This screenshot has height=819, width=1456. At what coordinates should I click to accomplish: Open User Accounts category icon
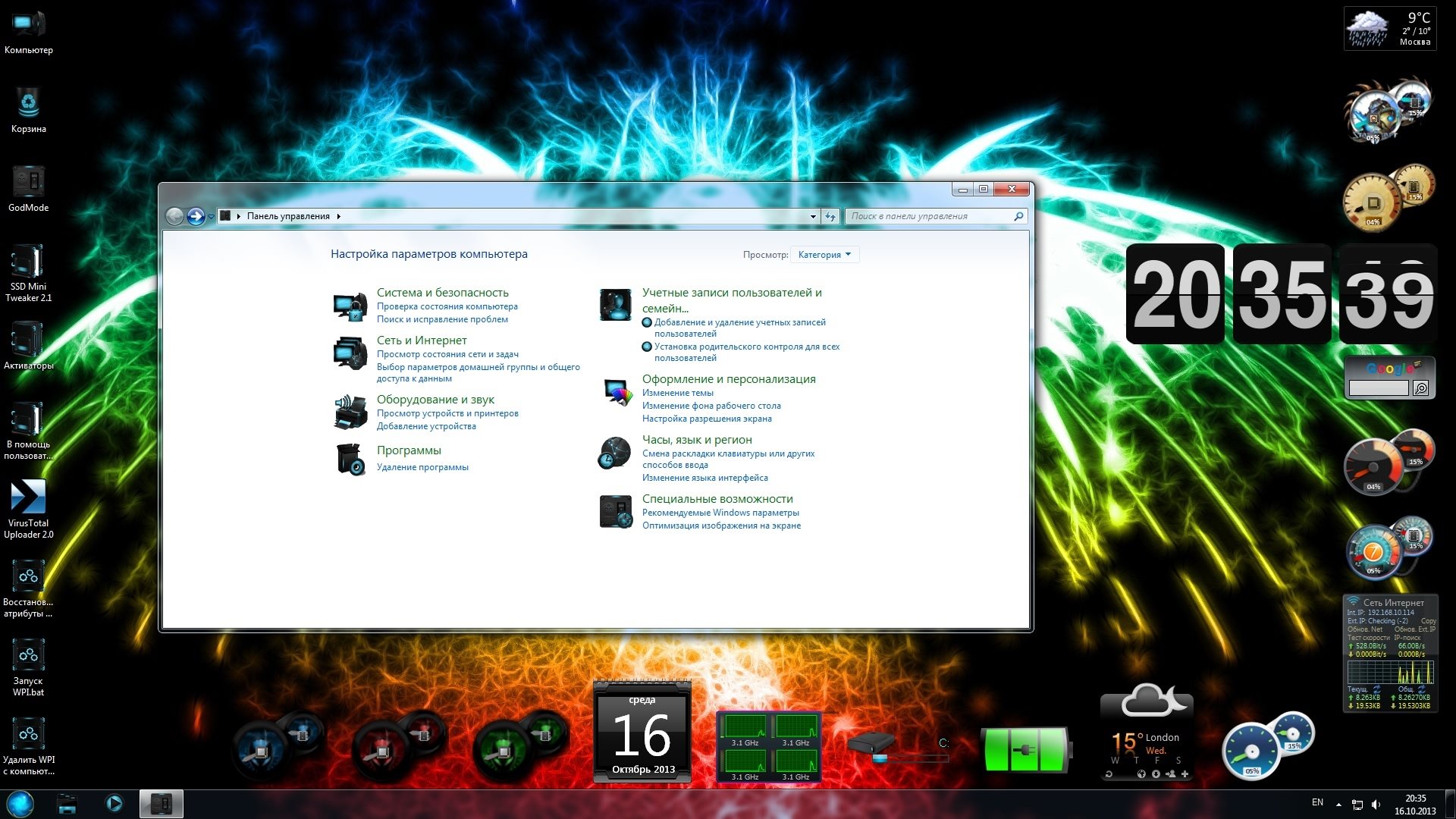(615, 306)
